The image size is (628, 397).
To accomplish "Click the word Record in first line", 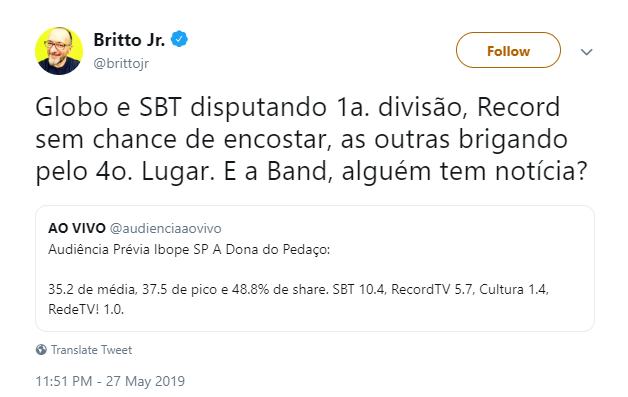I will pos(518,107).
